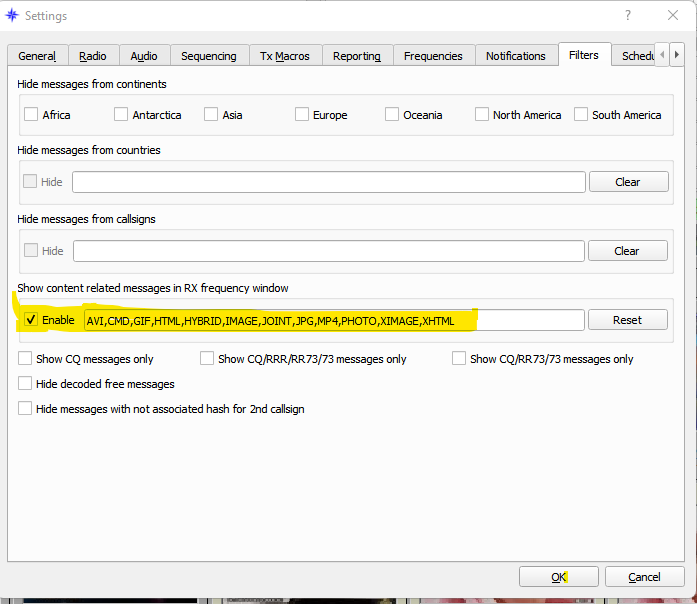
Task: Tick the Europe continent checkbox
Action: click(x=302, y=115)
